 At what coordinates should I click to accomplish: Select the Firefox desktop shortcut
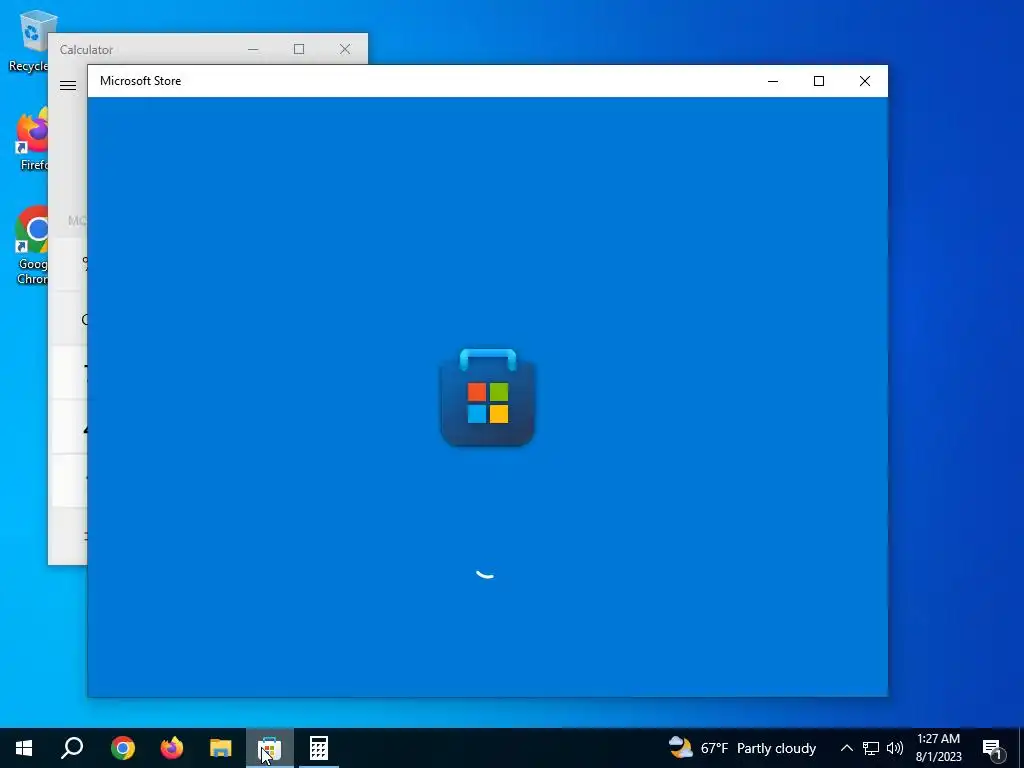(x=31, y=138)
